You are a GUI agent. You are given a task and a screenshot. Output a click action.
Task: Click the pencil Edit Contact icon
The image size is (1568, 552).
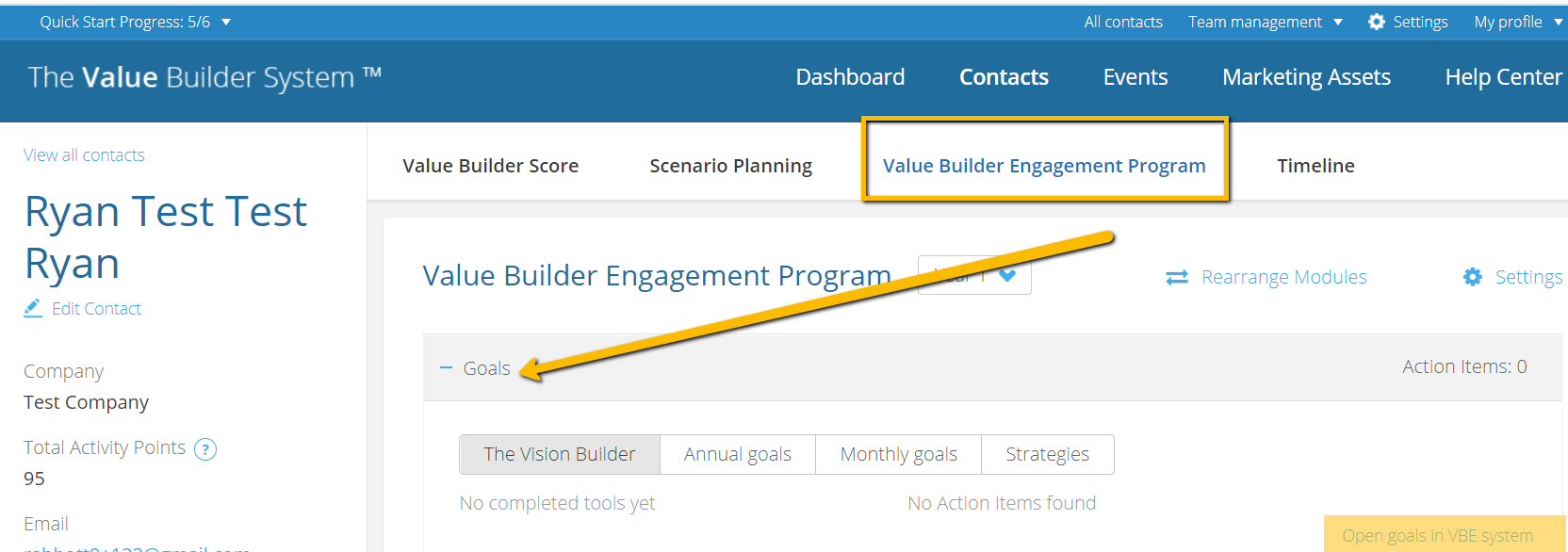click(x=33, y=308)
